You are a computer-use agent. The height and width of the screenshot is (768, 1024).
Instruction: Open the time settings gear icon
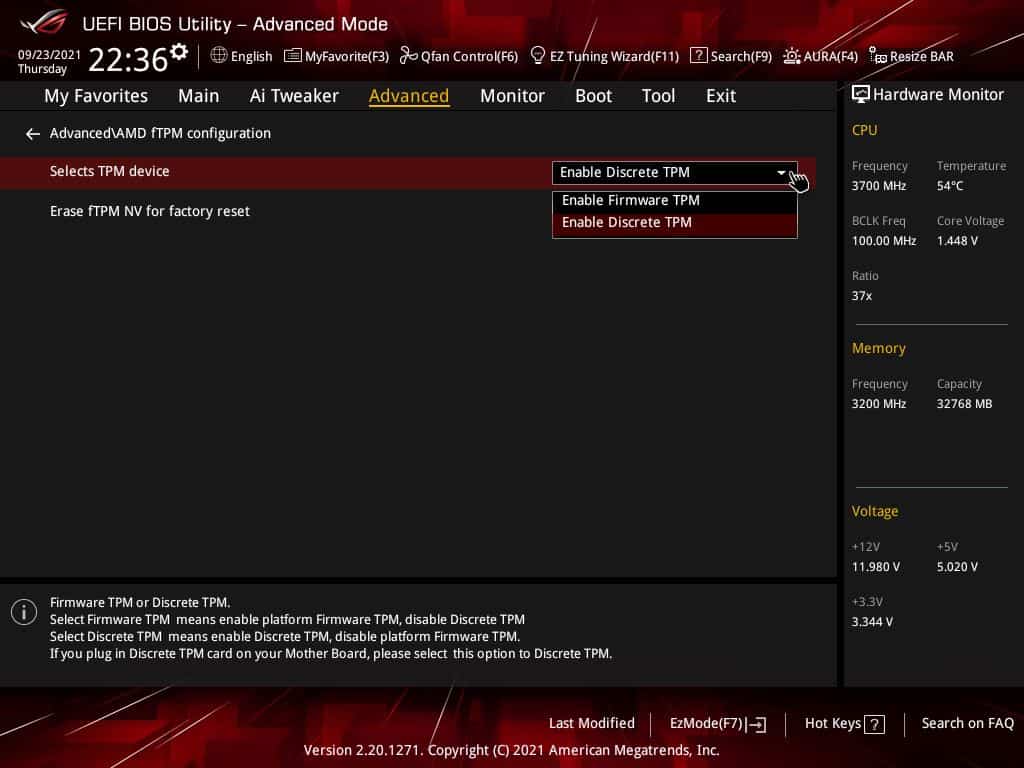[x=179, y=52]
